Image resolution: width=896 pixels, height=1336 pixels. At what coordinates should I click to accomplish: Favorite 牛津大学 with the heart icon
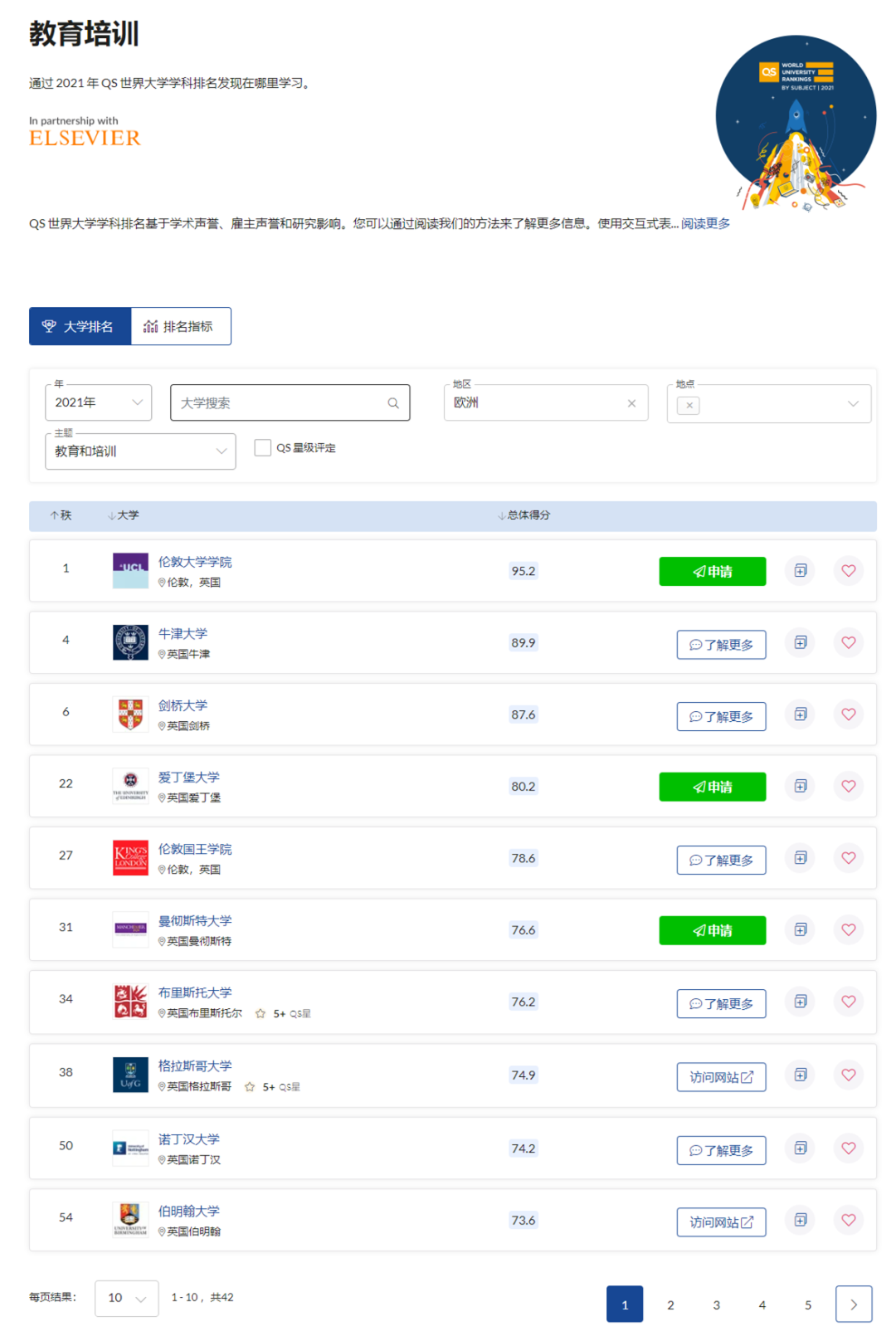848,642
